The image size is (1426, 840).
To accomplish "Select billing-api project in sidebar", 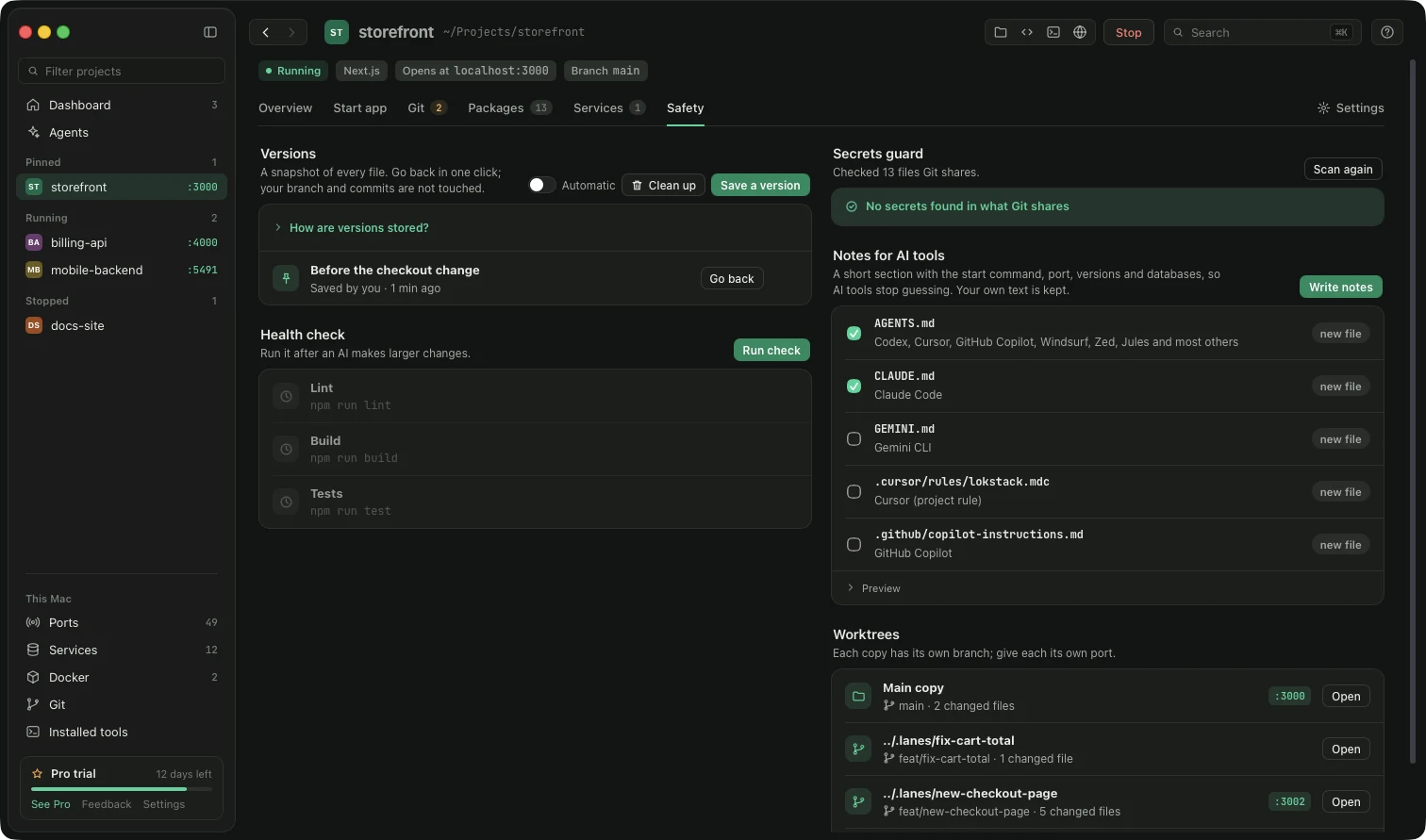I will (x=122, y=242).
